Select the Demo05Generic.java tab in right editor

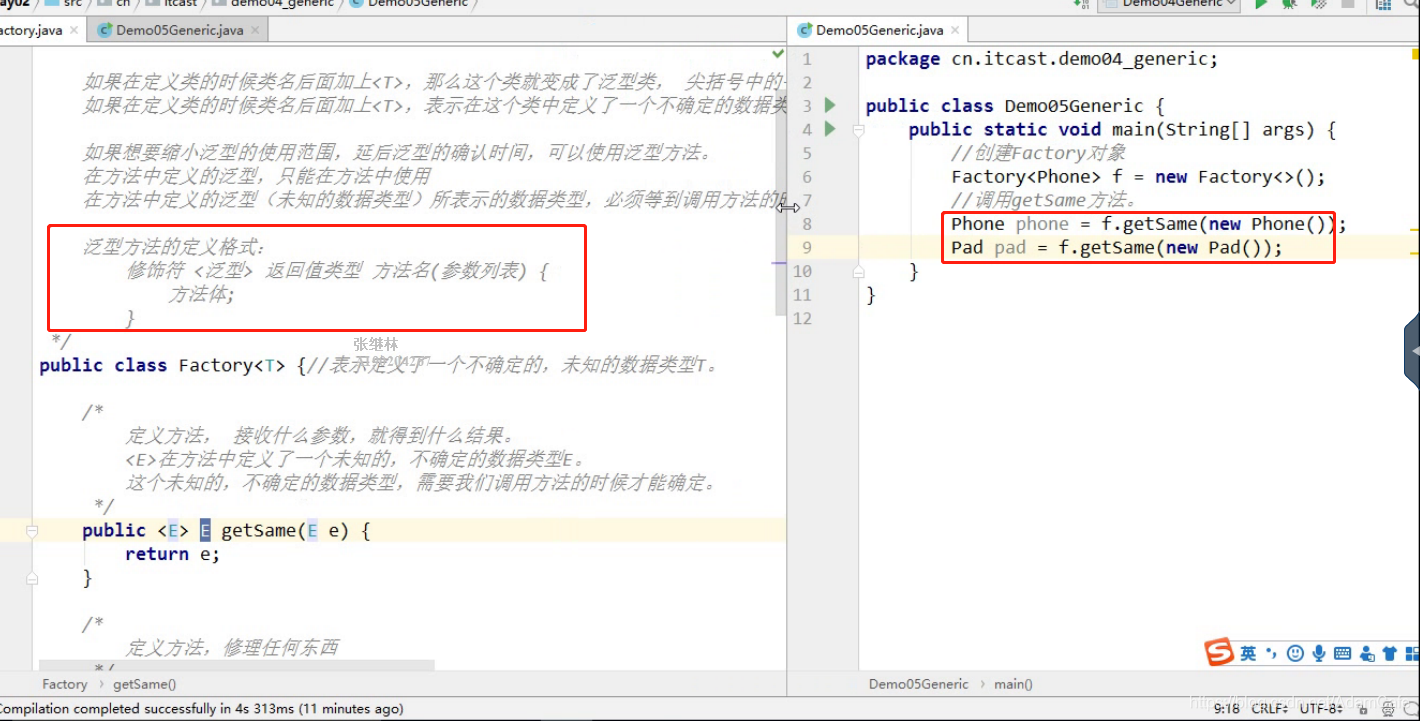[x=879, y=30]
